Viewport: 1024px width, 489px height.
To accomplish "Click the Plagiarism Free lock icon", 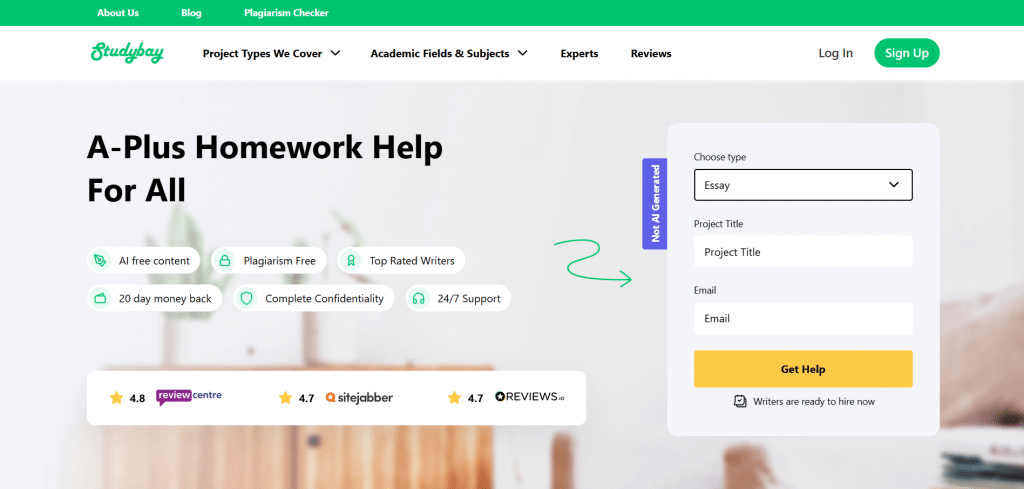I will [225, 260].
